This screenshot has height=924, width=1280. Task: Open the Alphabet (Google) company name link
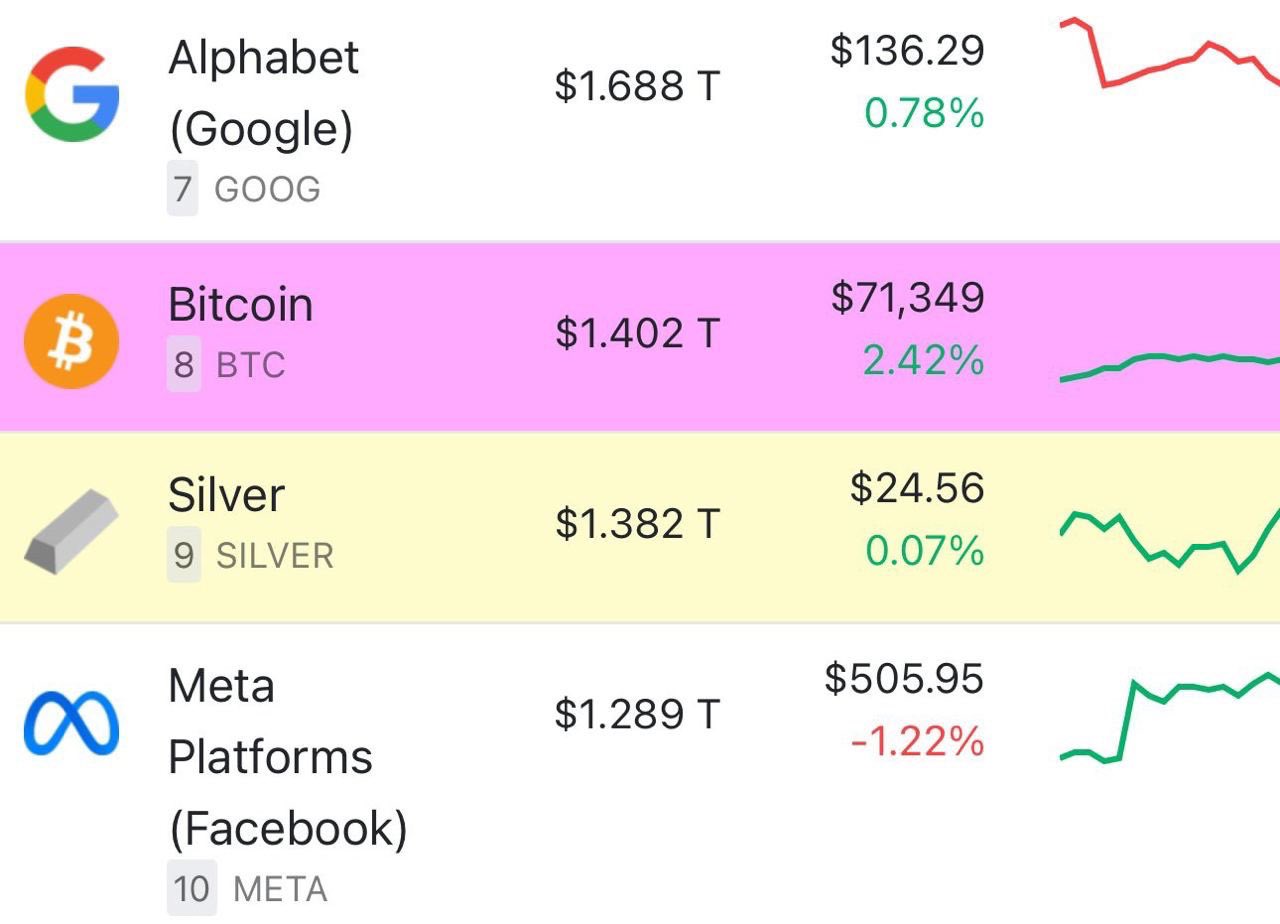(263, 93)
